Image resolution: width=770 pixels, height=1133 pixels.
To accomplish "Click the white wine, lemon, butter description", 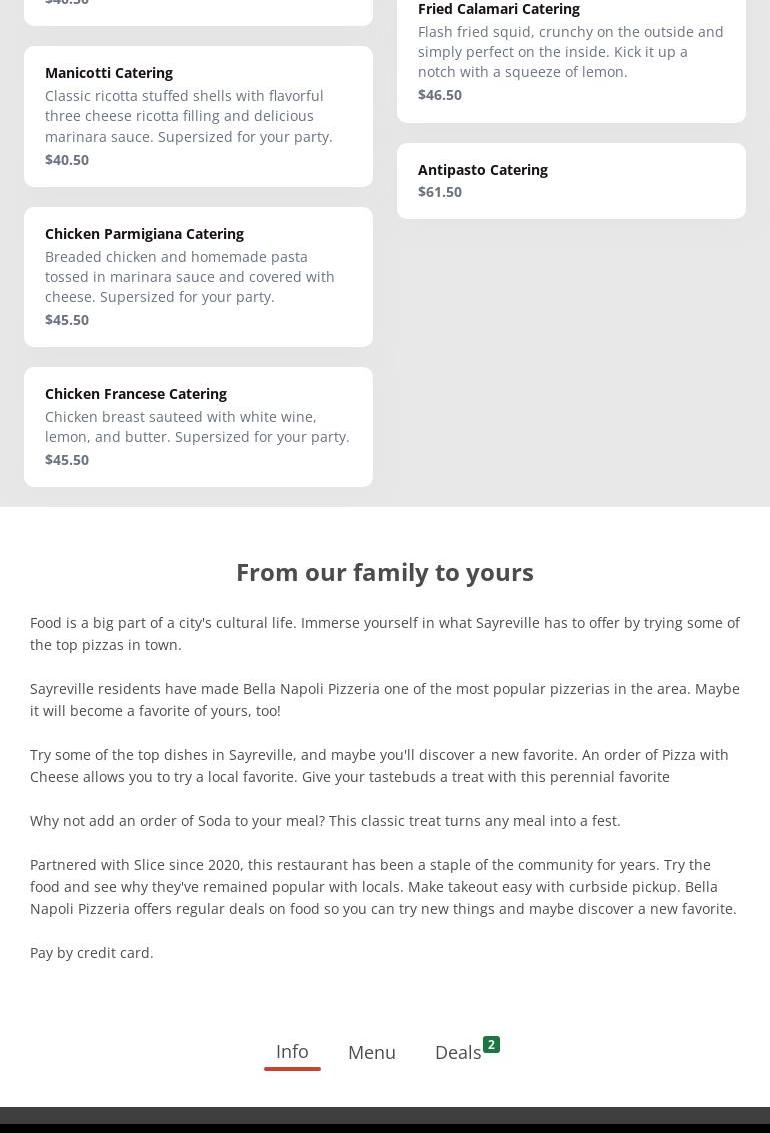I will (x=197, y=427).
